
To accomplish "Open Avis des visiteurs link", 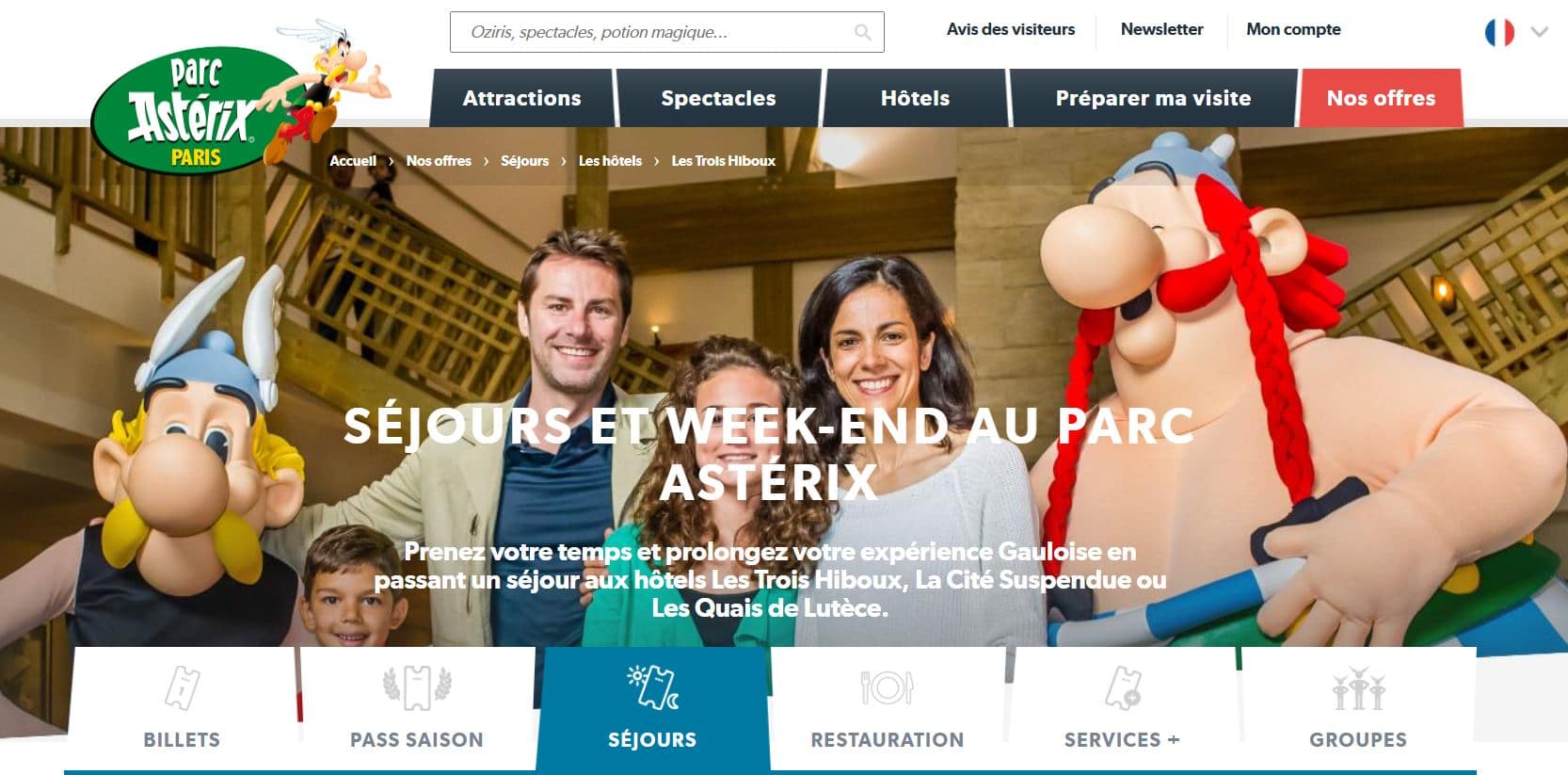I will (x=1011, y=29).
